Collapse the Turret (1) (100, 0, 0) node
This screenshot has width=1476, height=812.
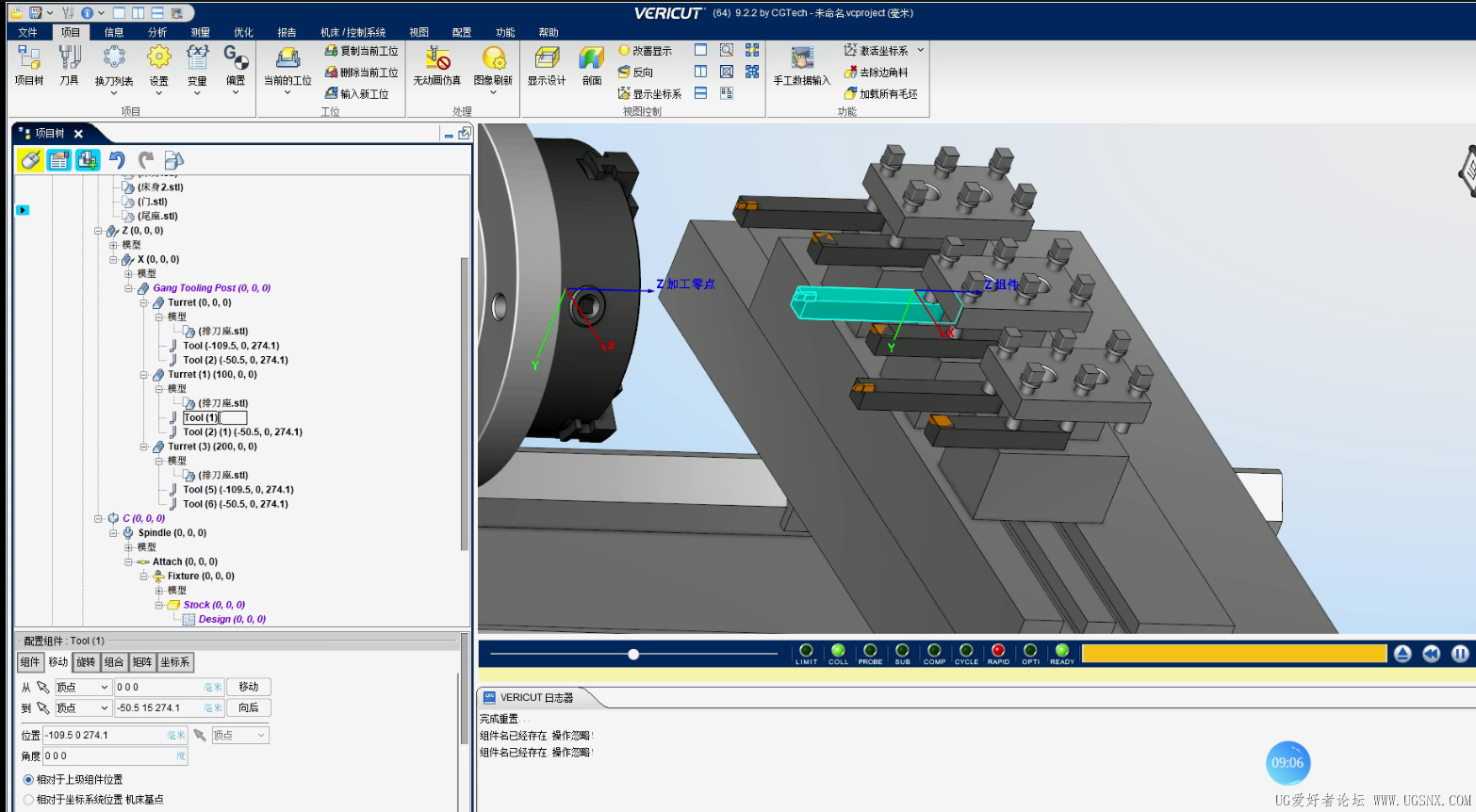144,375
